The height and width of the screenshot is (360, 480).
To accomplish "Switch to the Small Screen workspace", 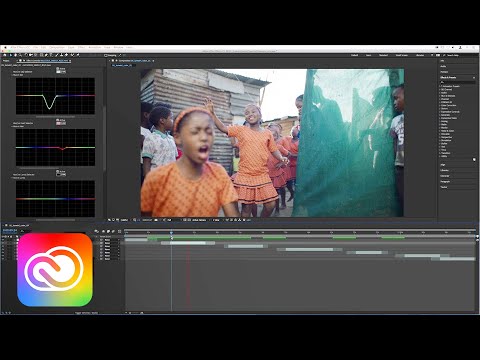I will (402, 55).
